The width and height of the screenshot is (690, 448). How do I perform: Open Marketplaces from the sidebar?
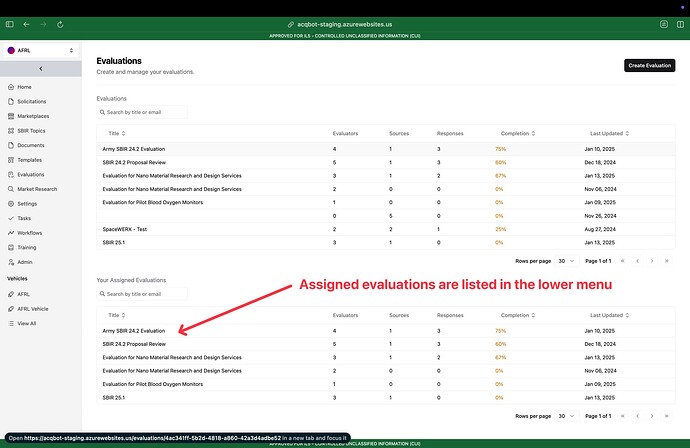[33, 116]
